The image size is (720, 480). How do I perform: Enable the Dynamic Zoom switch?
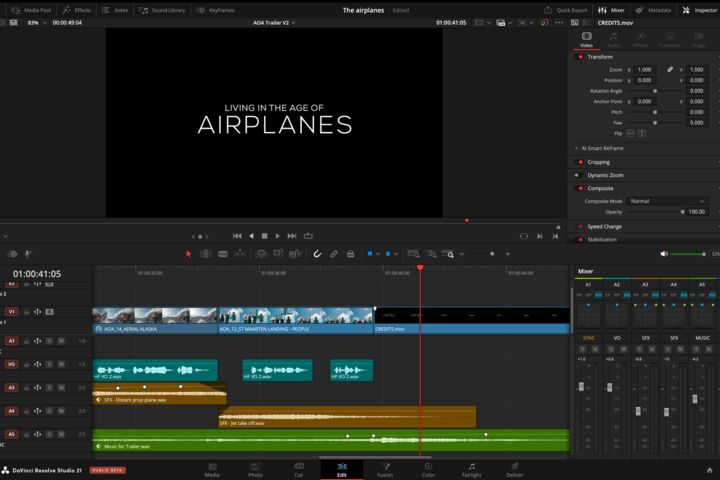(x=579, y=175)
